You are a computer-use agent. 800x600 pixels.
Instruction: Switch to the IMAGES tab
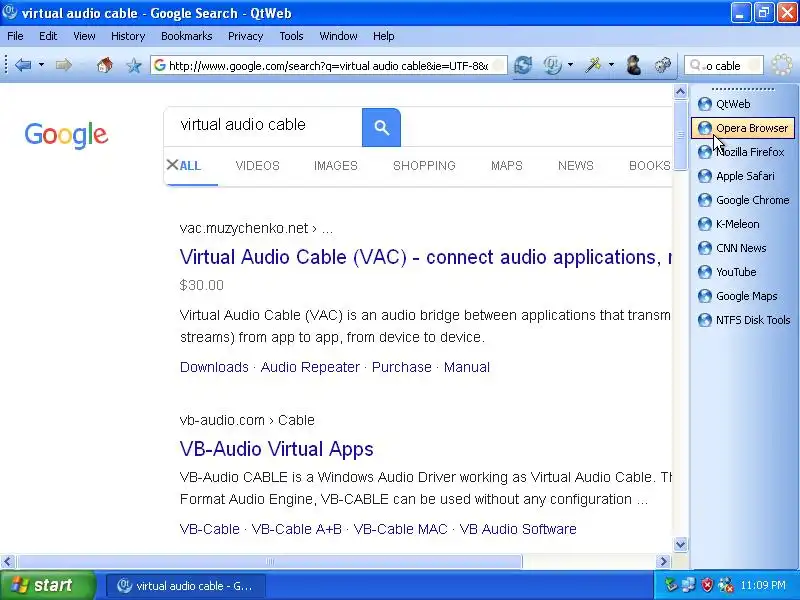(336, 166)
